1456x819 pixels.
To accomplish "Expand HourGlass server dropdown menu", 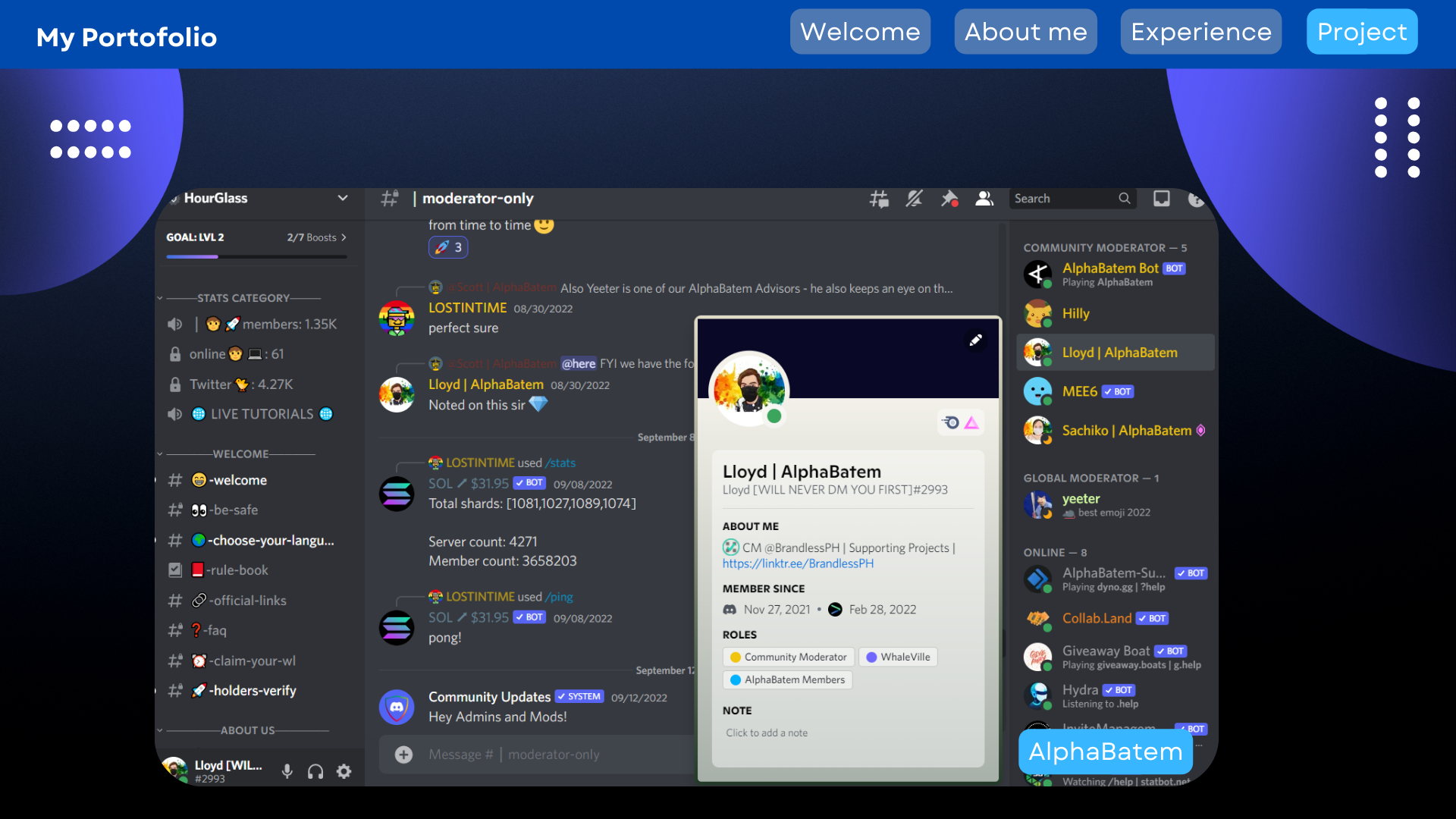I will [x=343, y=198].
